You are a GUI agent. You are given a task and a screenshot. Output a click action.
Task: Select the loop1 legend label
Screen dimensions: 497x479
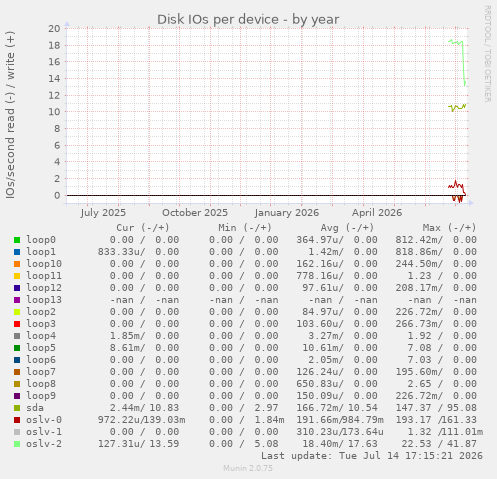pyautogui.click(x=41, y=252)
